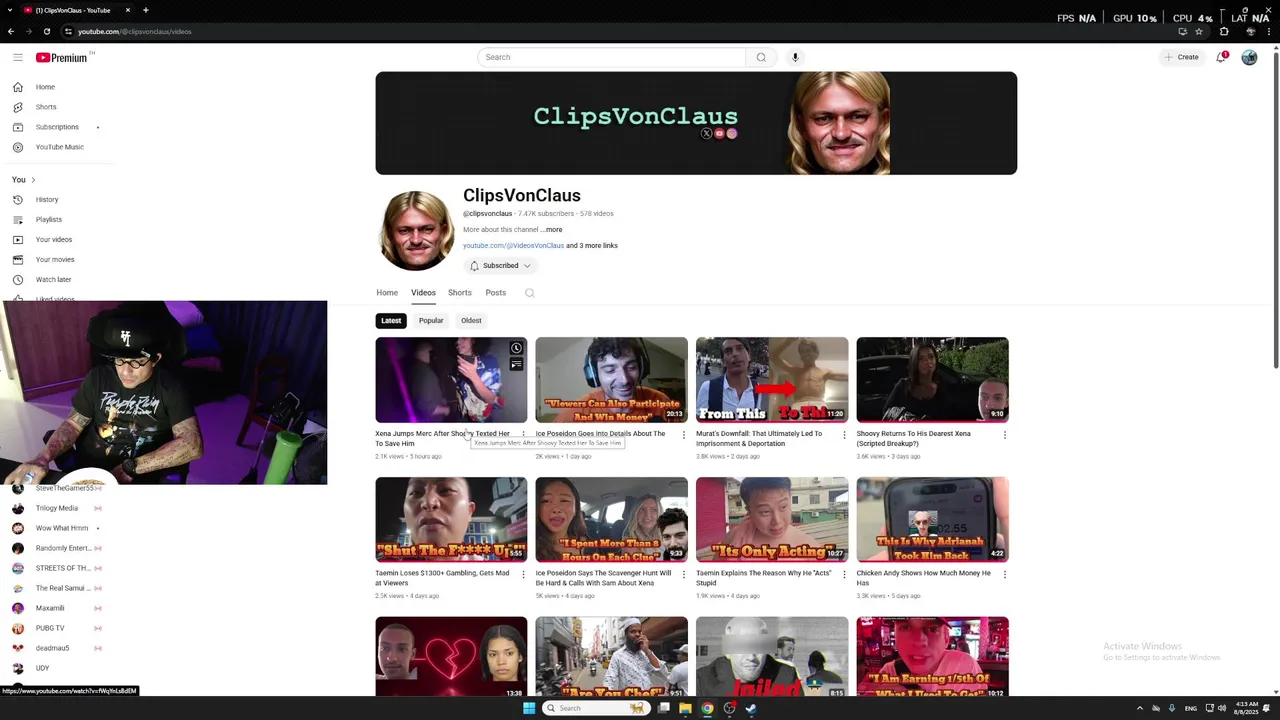
Task: Open the Chrome extensions puzzle icon
Action: [1224, 31]
